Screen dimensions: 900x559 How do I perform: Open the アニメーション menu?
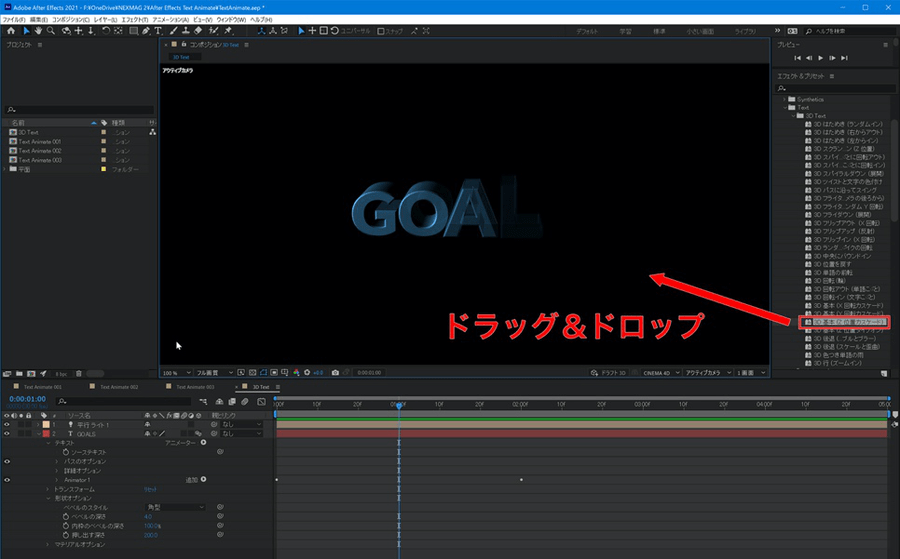[170, 20]
